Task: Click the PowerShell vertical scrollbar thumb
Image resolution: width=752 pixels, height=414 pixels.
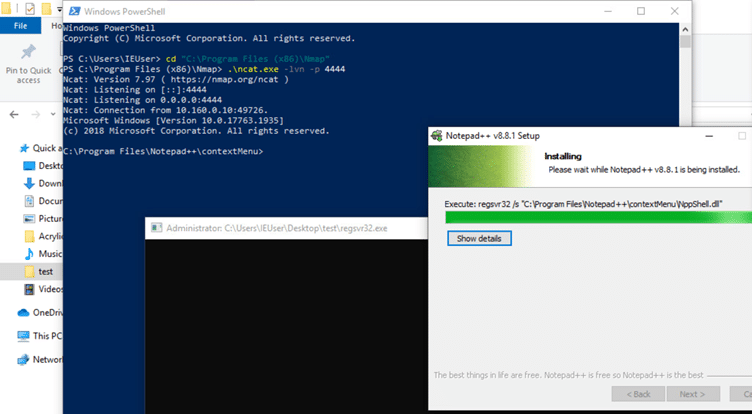Action: (x=685, y=42)
